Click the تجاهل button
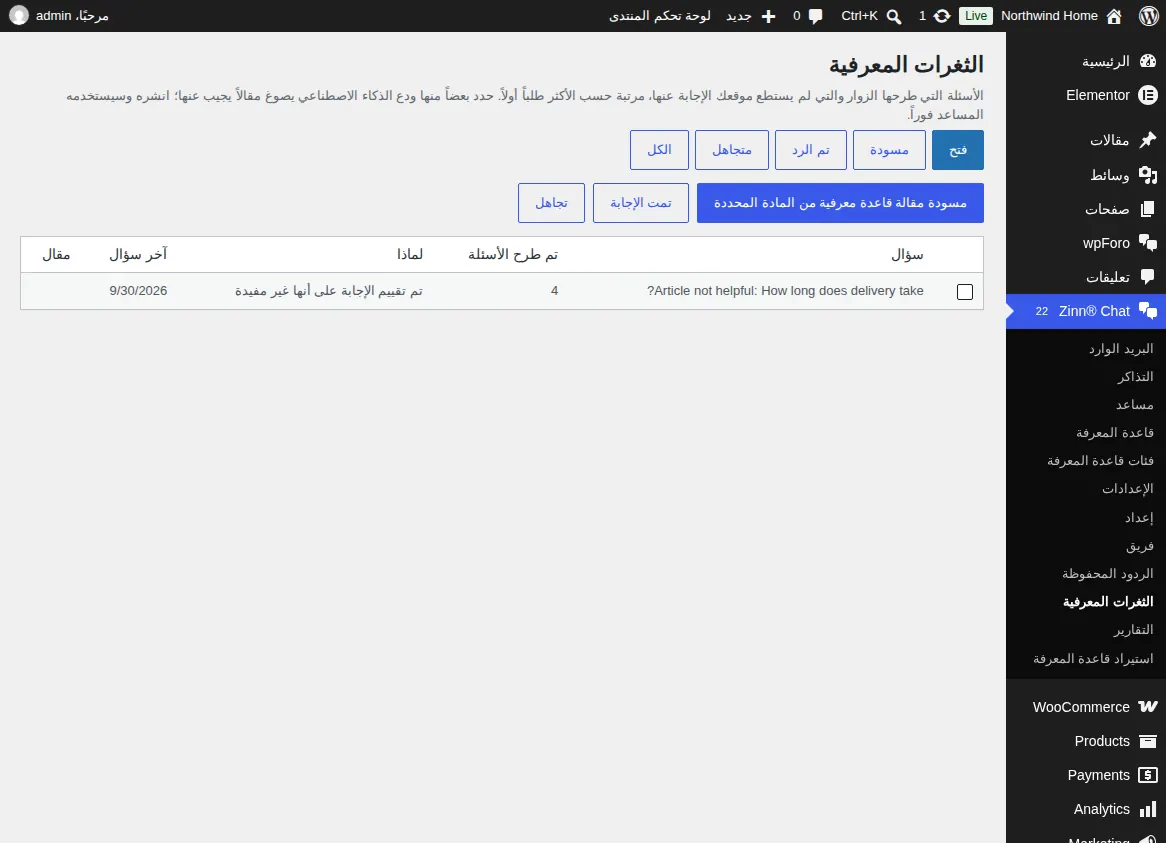Viewport: 1166px width, 843px height. pyautogui.click(x=551, y=203)
